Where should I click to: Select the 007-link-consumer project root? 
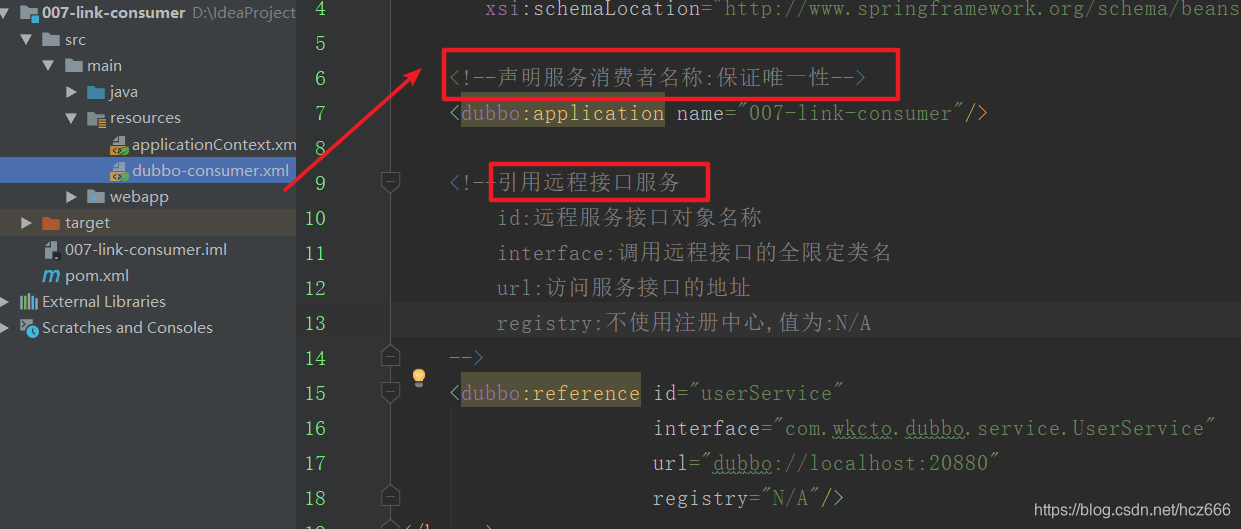[x=113, y=13]
